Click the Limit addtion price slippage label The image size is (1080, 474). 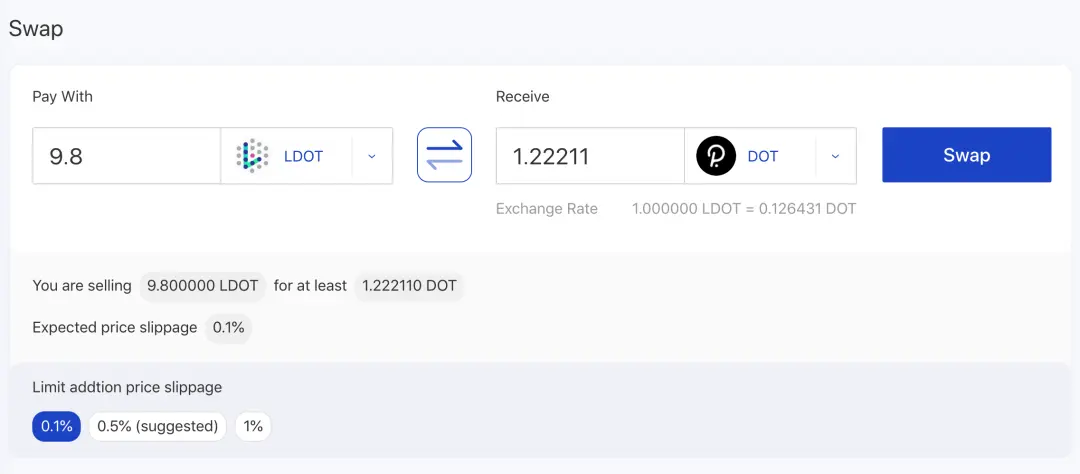tap(127, 387)
